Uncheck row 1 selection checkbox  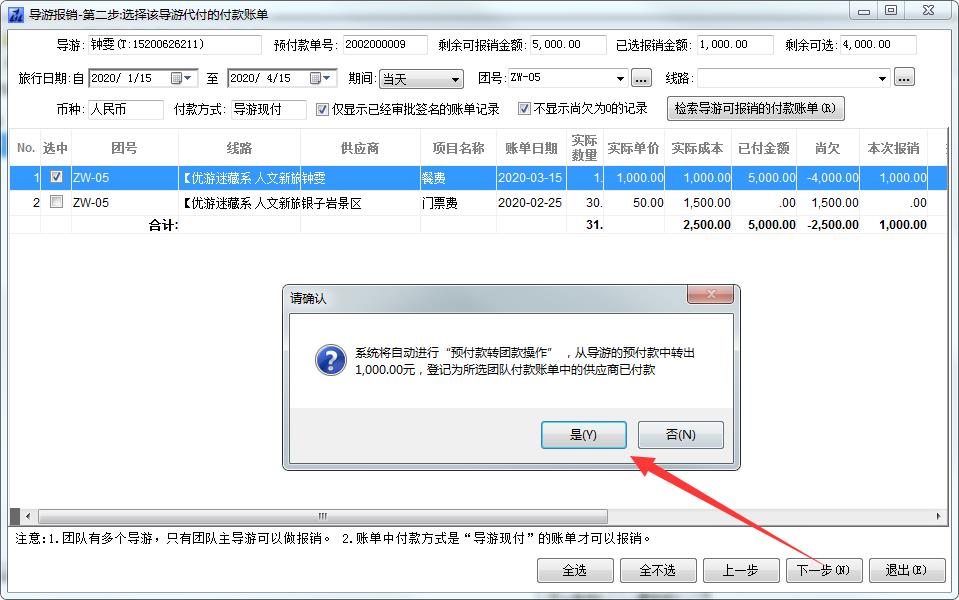click(x=56, y=177)
